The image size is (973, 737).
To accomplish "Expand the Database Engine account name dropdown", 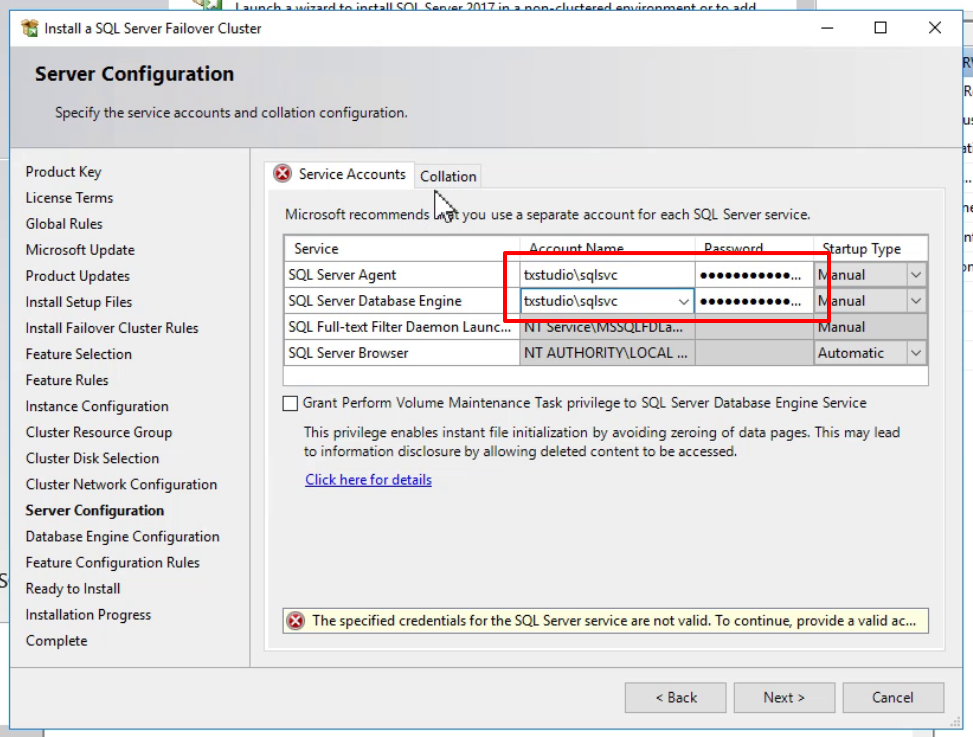I will pos(683,302).
